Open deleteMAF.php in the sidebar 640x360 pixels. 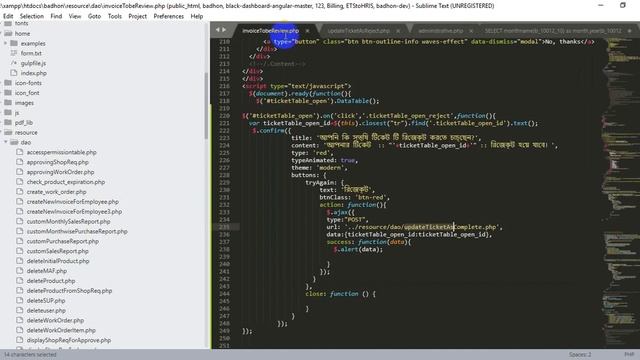(x=47, y=271)
